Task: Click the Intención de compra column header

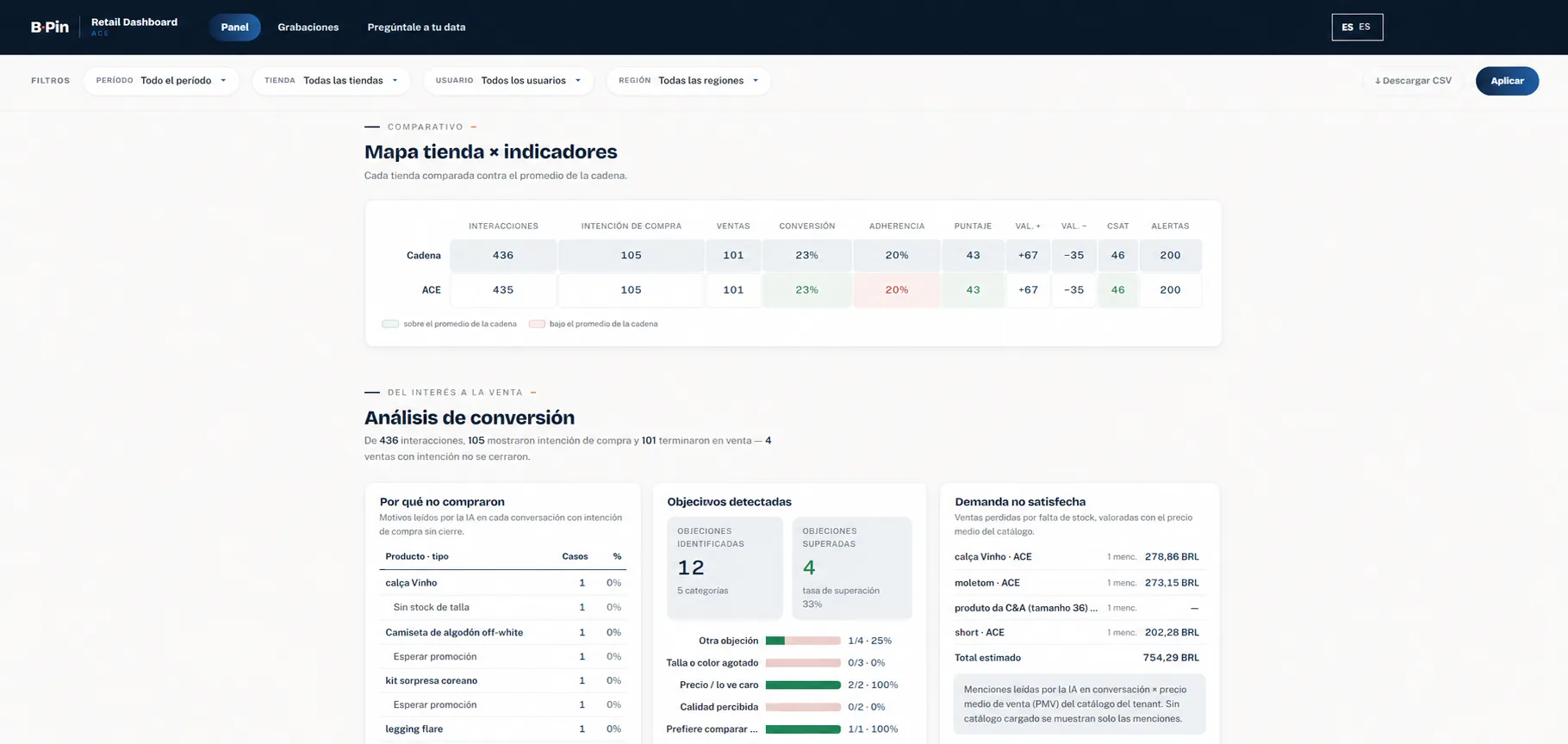Action: 631,226
